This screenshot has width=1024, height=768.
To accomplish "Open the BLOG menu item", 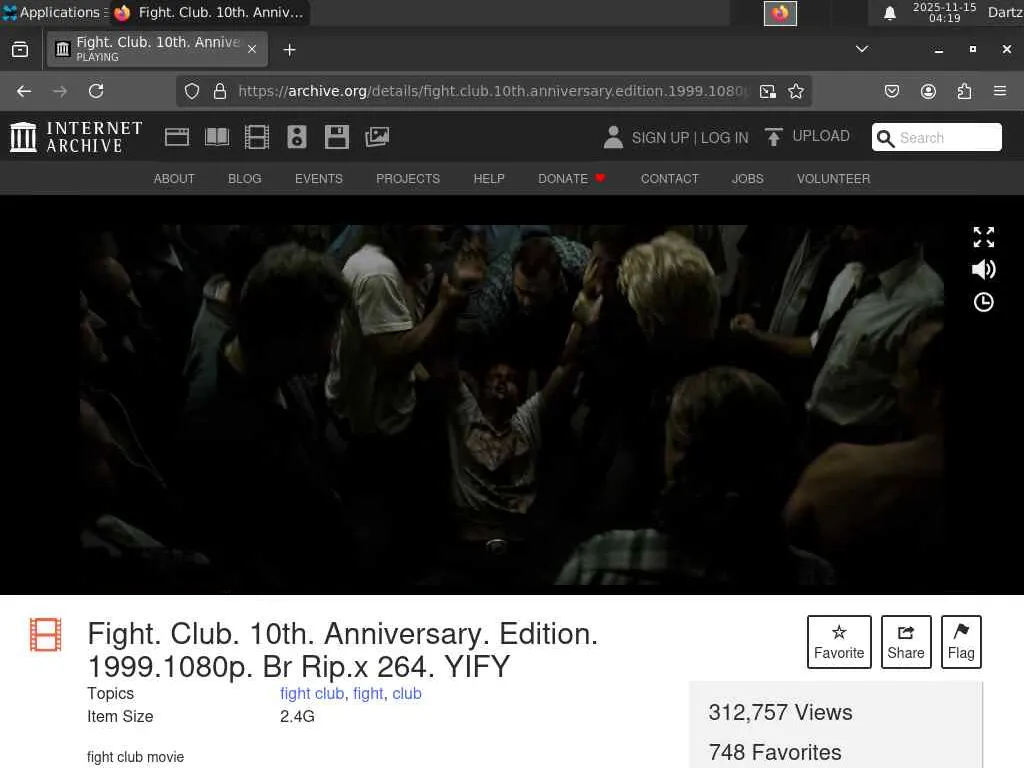I will pos(245,179).
